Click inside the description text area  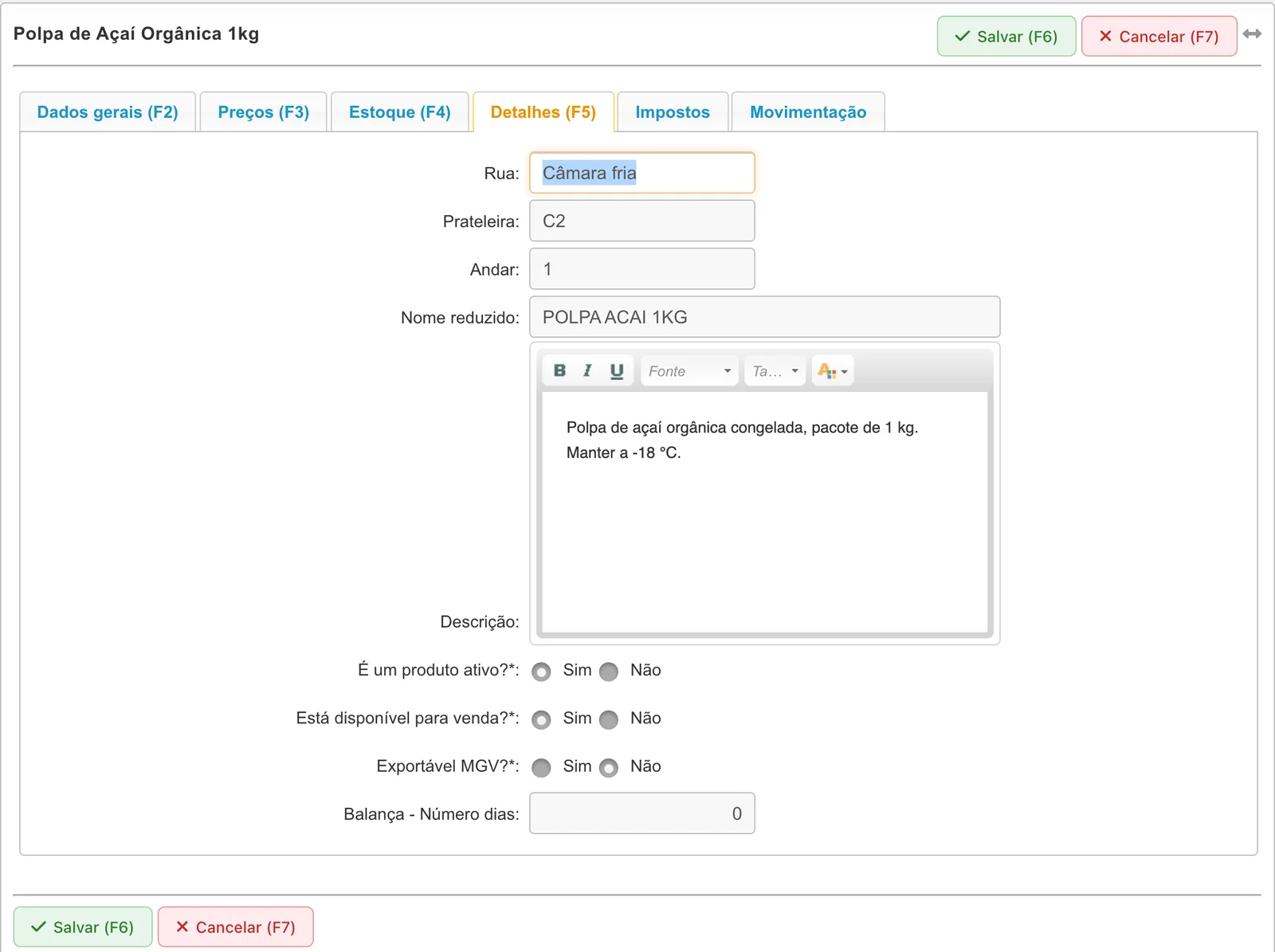click(x=765, y=512)
